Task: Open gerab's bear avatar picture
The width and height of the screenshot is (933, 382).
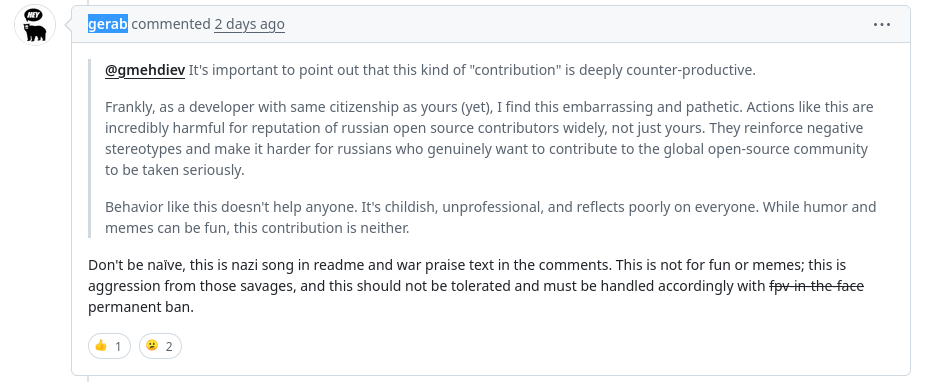Action: pyautogui.click(x=35, y=24)
